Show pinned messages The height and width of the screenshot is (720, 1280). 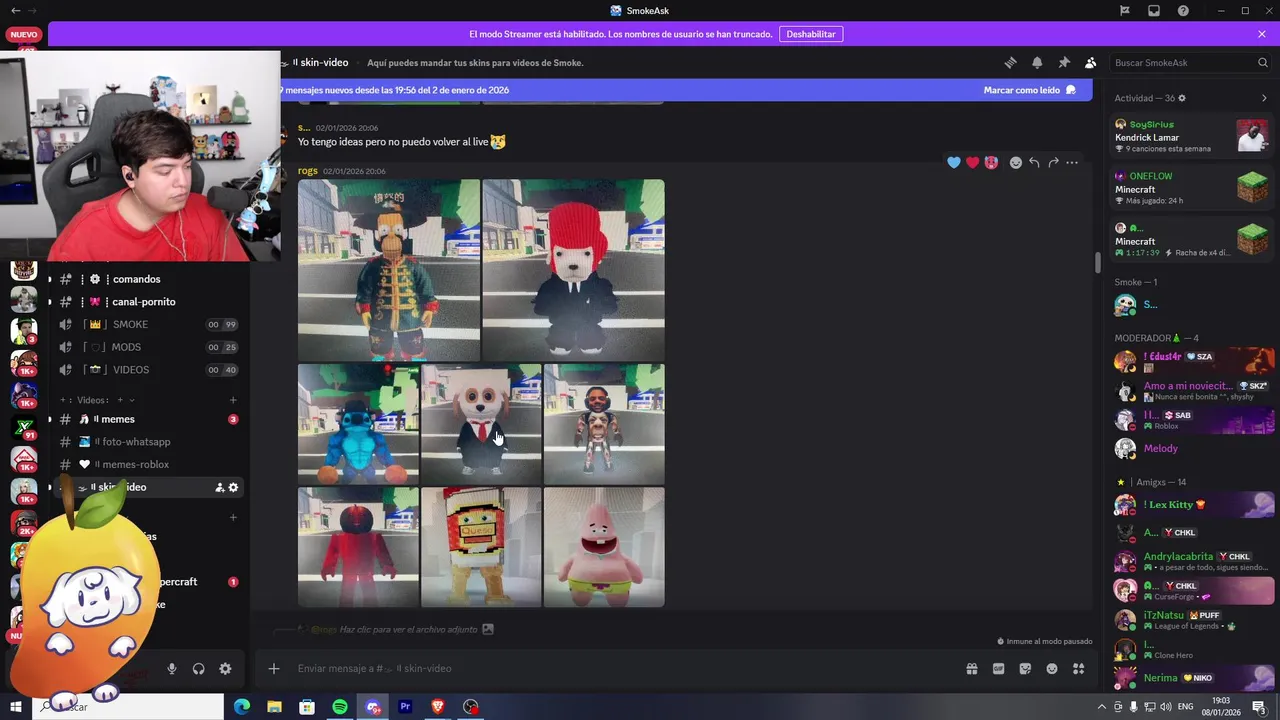tap(1064, 62)
